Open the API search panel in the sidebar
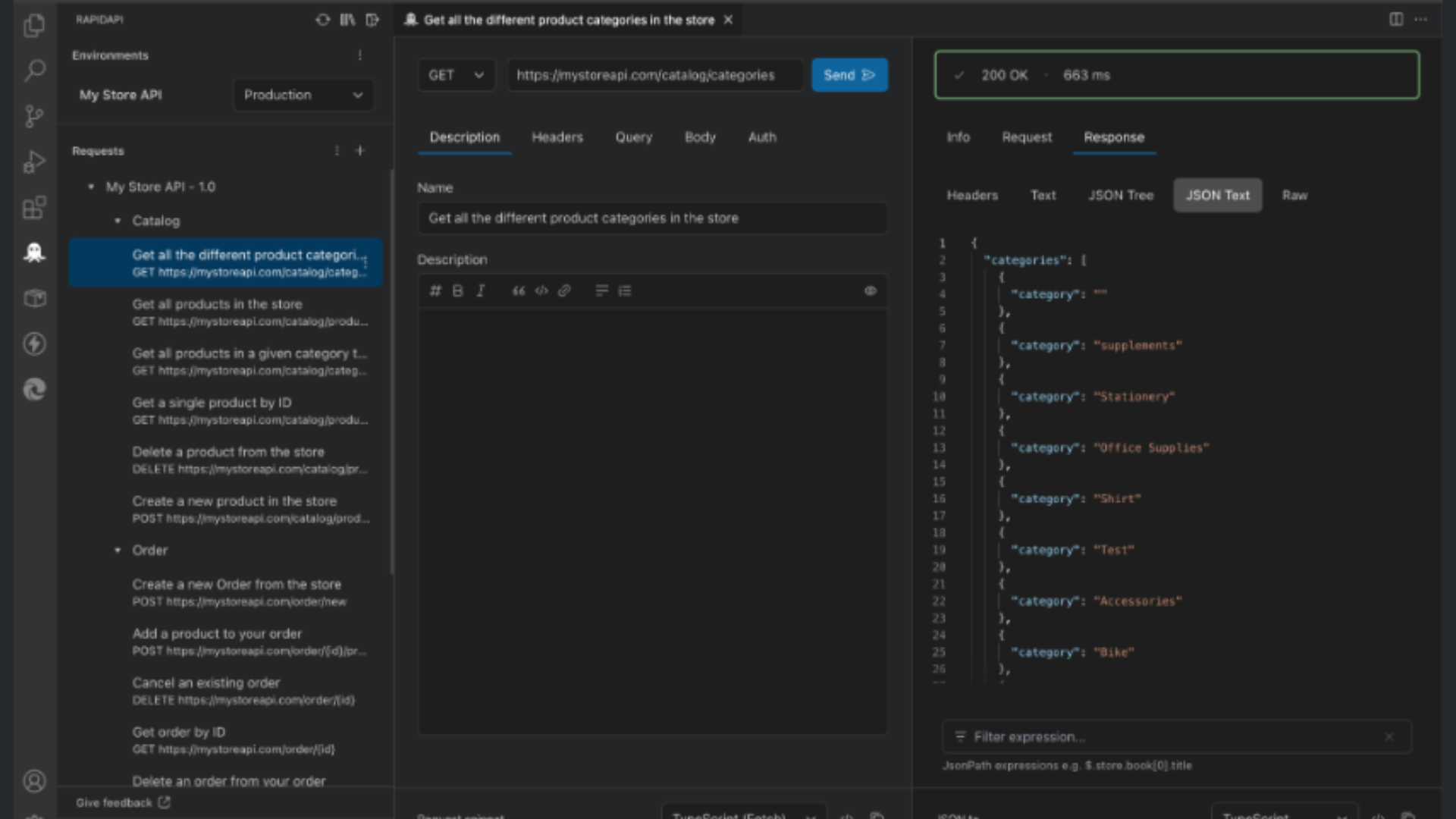This screenshot has width=1456, height=819. point(34,71)
